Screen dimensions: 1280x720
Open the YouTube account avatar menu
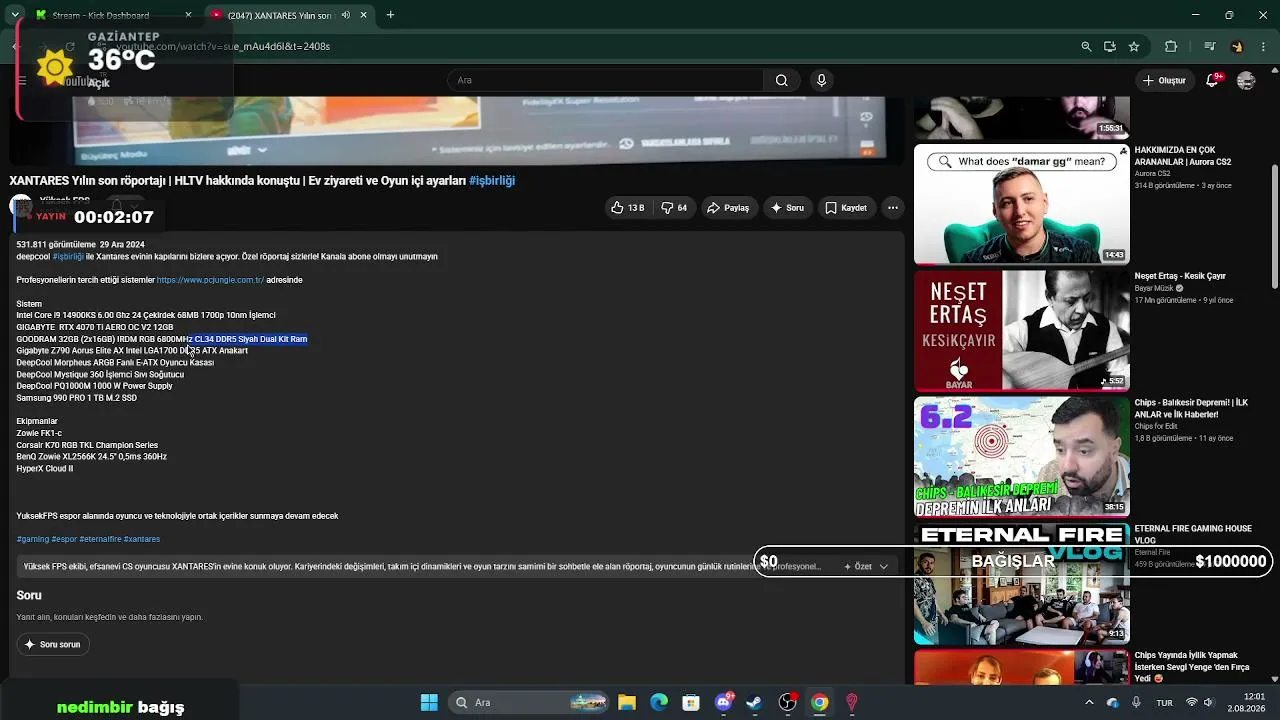1246,80
